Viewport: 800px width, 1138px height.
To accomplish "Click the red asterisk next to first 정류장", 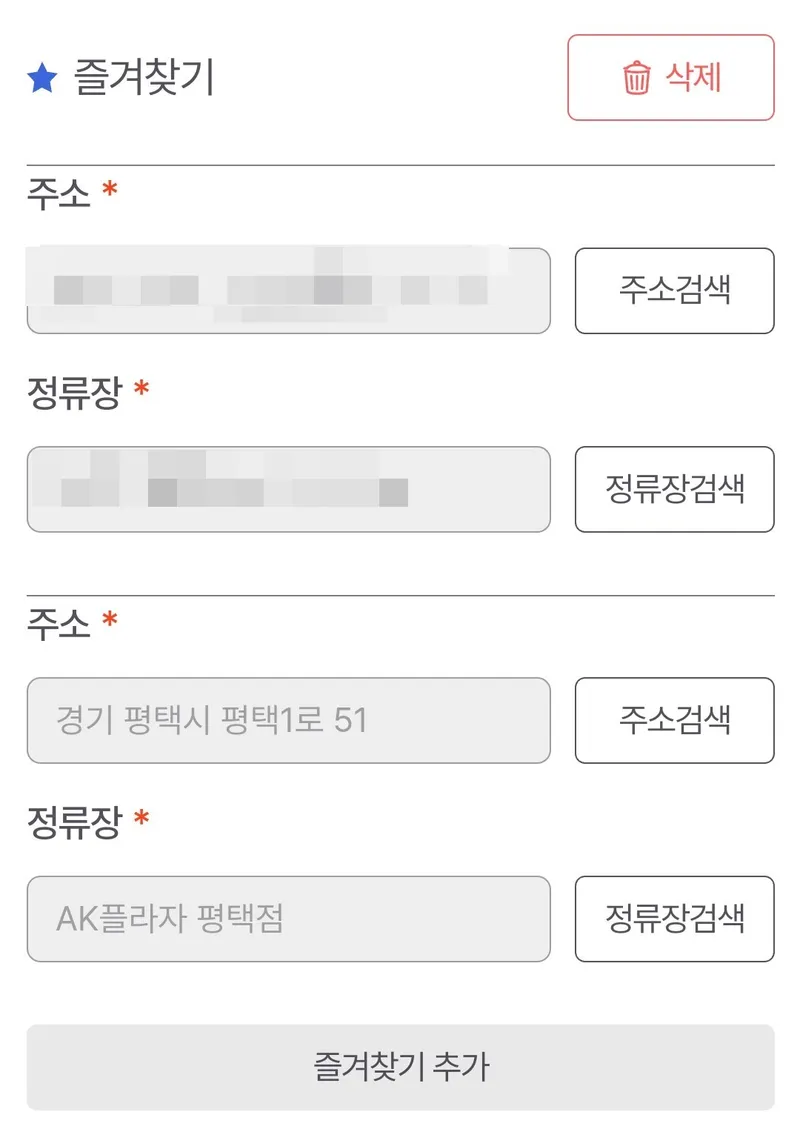I will click(x=142, y=388).
